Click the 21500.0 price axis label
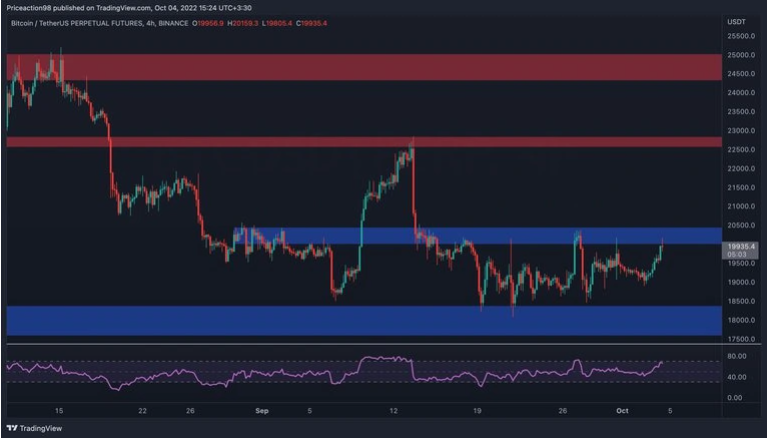 click(x=741, y=188)
